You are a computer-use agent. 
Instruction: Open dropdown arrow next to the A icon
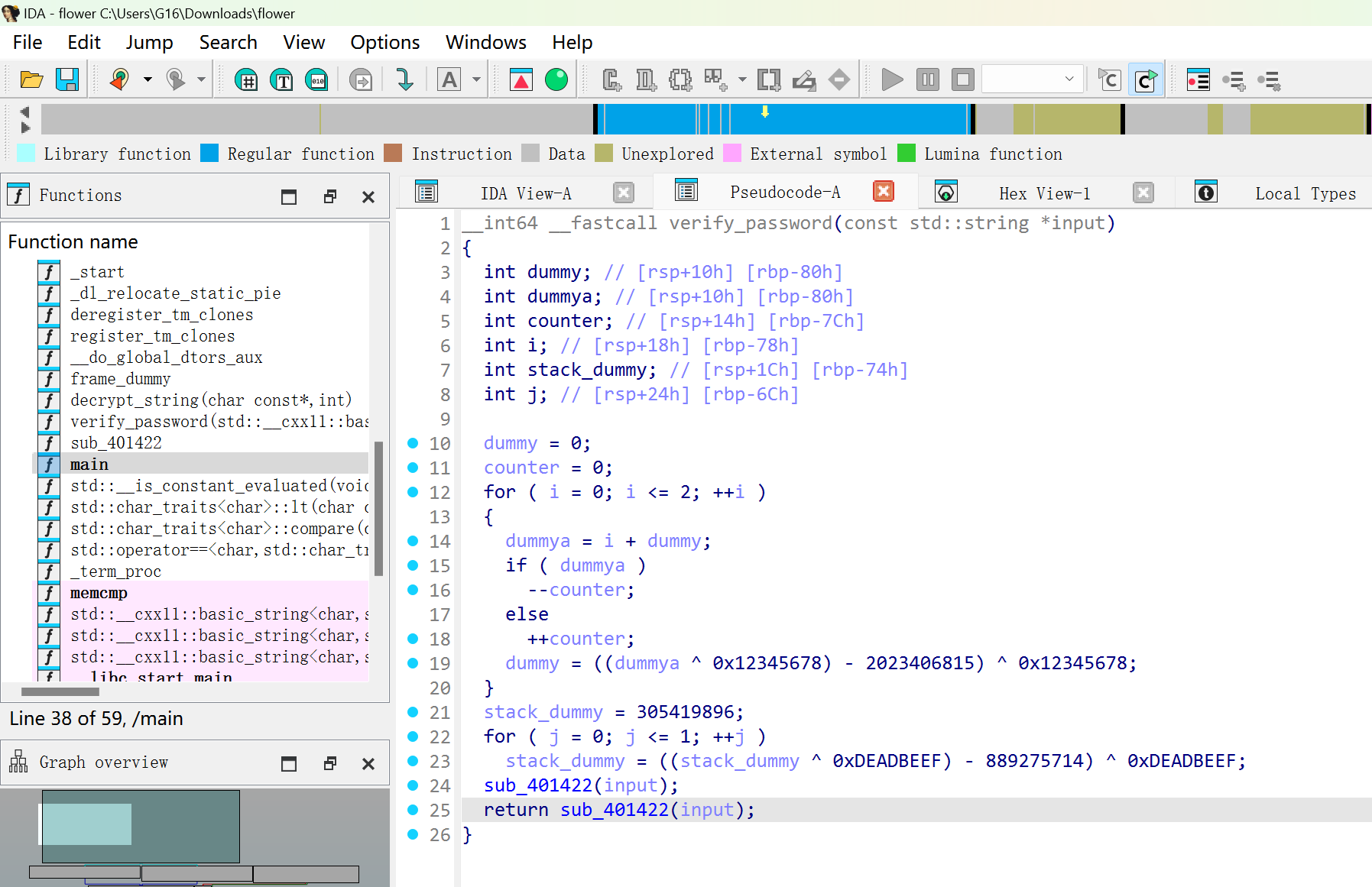coord(476,79)
